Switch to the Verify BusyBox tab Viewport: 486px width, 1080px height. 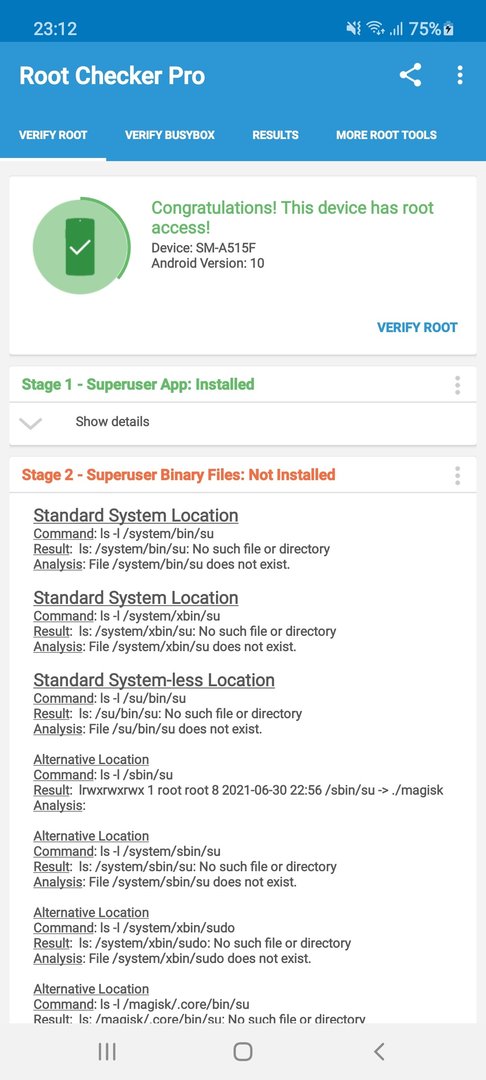pos(170,135)
